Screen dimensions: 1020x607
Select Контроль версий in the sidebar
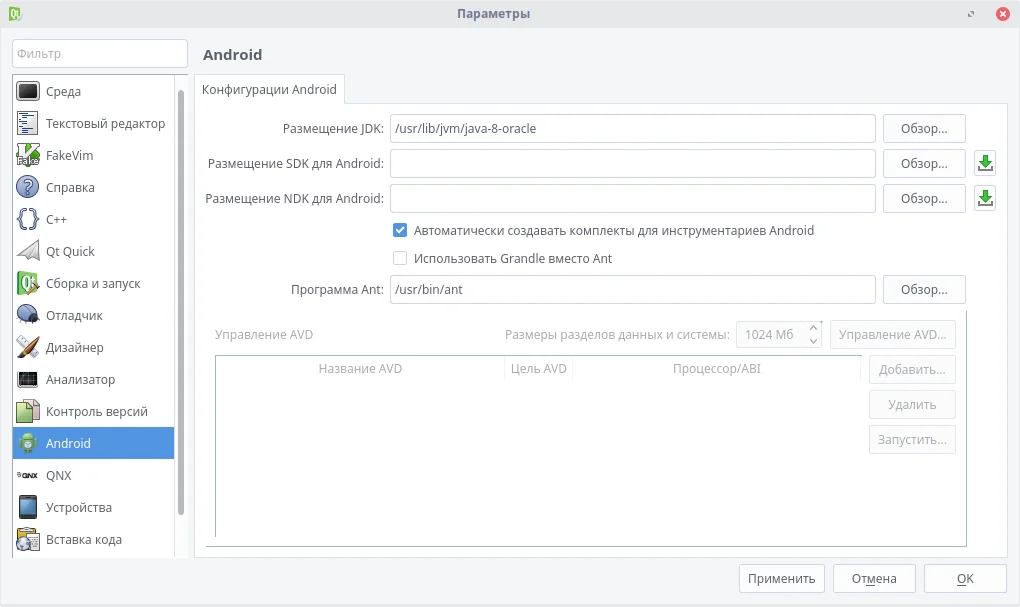(x=96, y=412)
